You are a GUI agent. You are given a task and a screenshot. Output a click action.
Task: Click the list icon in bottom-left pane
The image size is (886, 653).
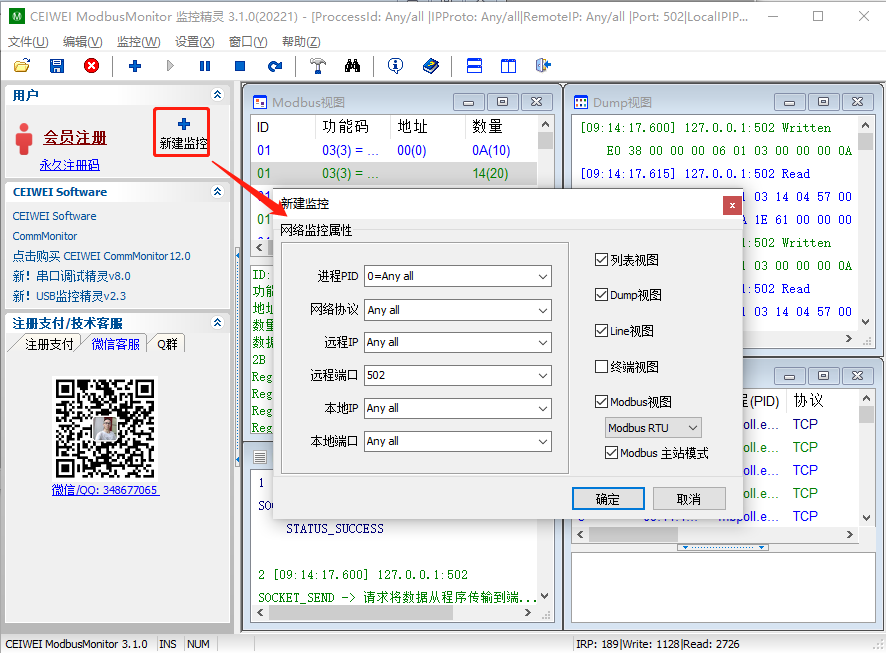(260, 457)
